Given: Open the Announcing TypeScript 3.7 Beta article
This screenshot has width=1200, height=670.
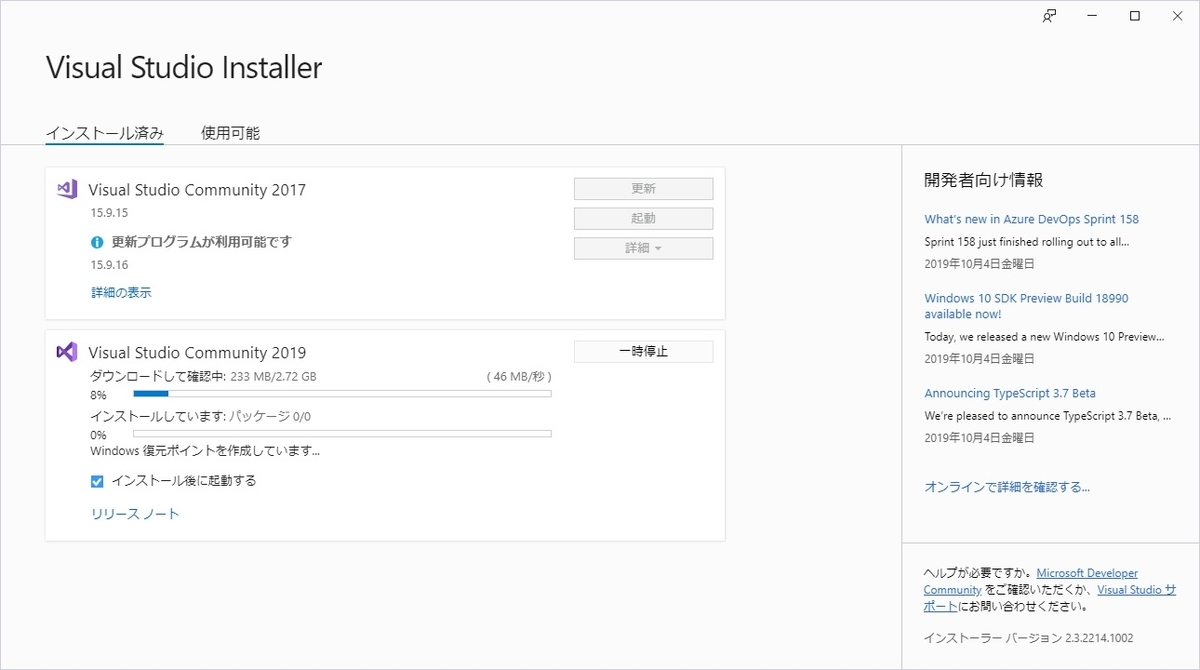Looking at the screenshot, I should 1009,393.
